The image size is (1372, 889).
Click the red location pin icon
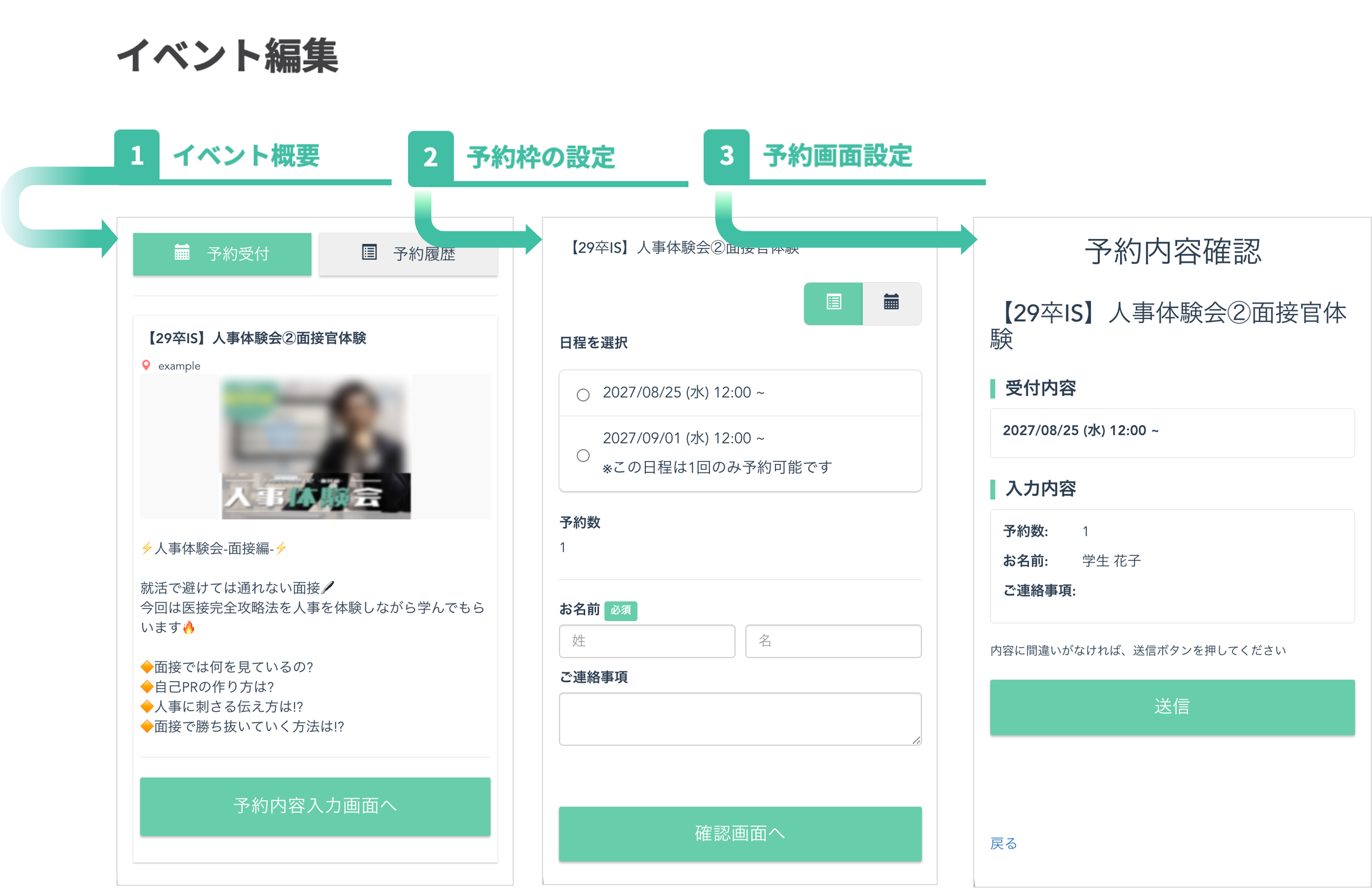coord(146,365)
